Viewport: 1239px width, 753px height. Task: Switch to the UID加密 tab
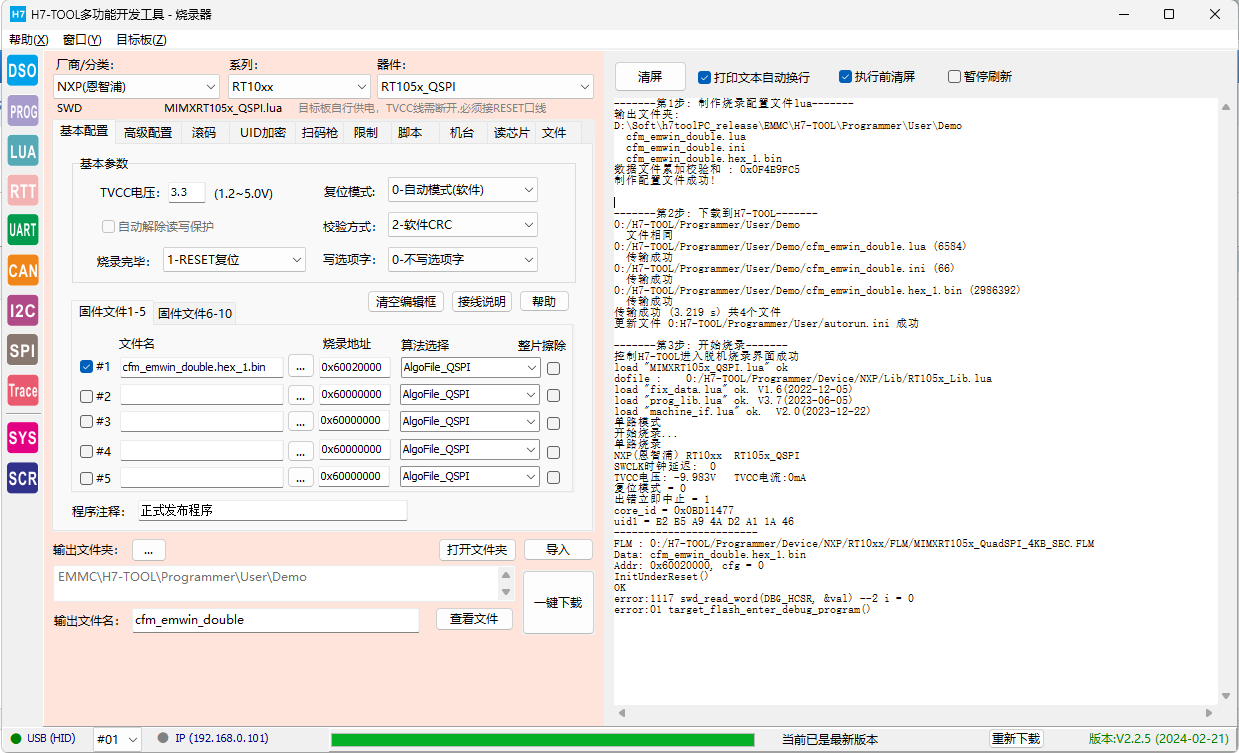(x=262, y=133)
